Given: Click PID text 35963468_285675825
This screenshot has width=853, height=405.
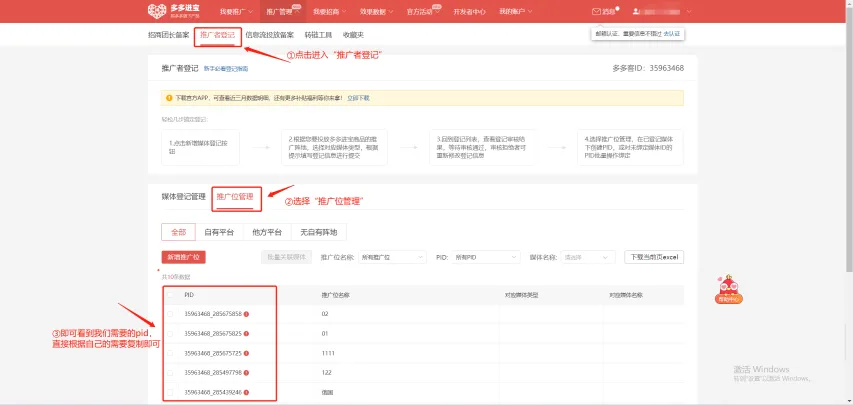Looking at the screenshot, I should point(213,334).
